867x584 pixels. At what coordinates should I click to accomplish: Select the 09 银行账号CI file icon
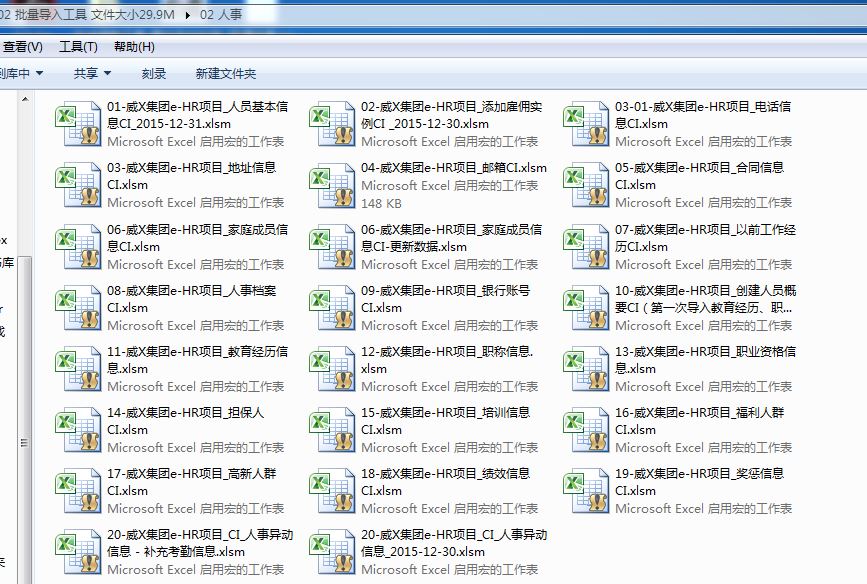click(x=332, y=307)
